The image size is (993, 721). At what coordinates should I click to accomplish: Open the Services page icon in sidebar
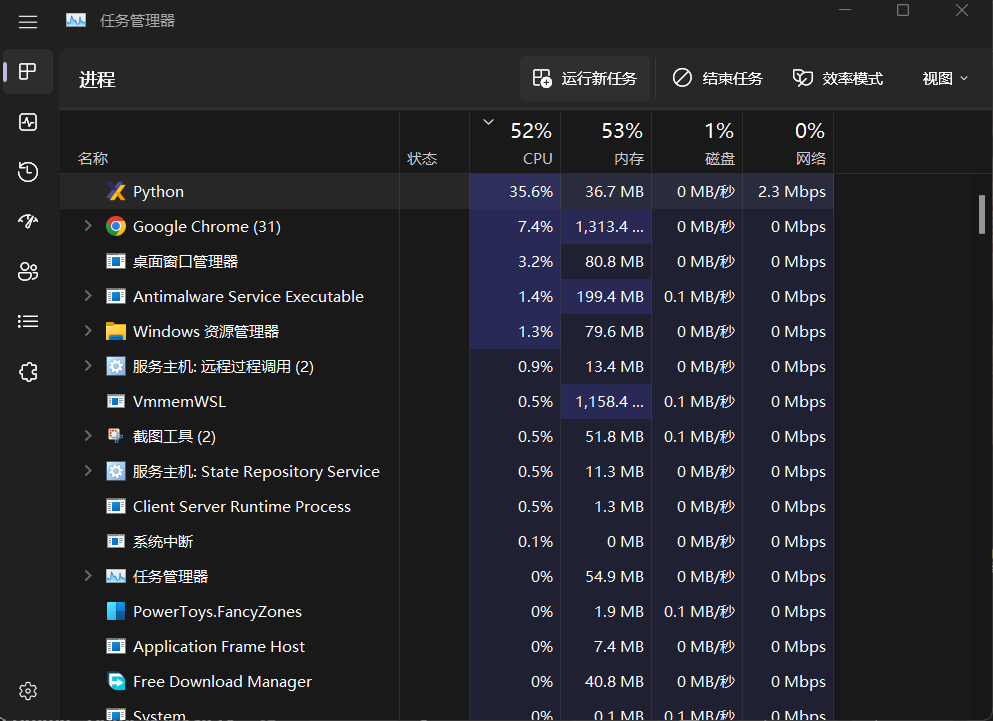click(x=28, y=371)
